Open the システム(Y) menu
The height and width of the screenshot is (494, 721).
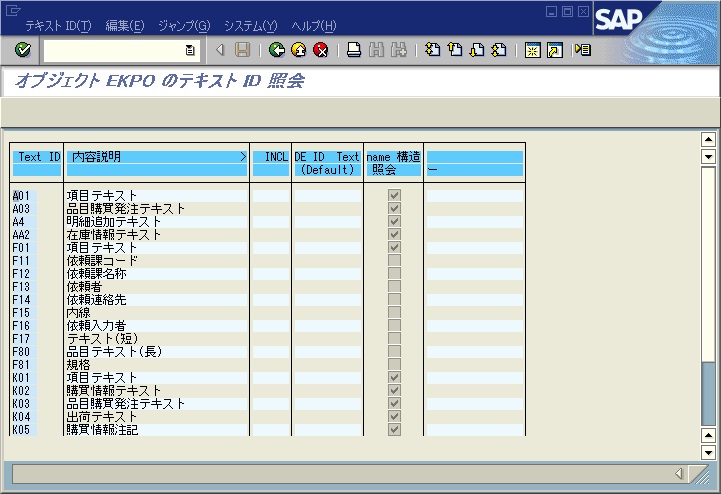tap(250, 25)
